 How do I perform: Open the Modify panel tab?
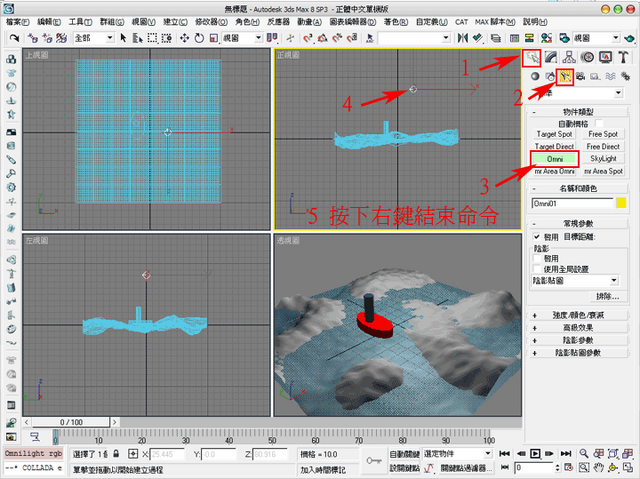pos(551,58)
